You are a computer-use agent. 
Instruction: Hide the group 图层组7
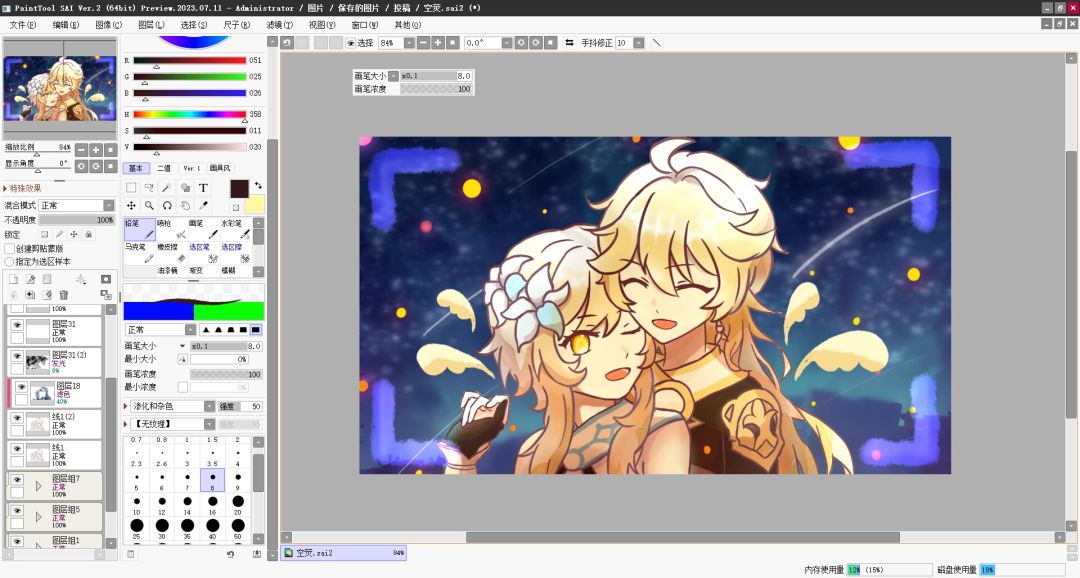17,480
